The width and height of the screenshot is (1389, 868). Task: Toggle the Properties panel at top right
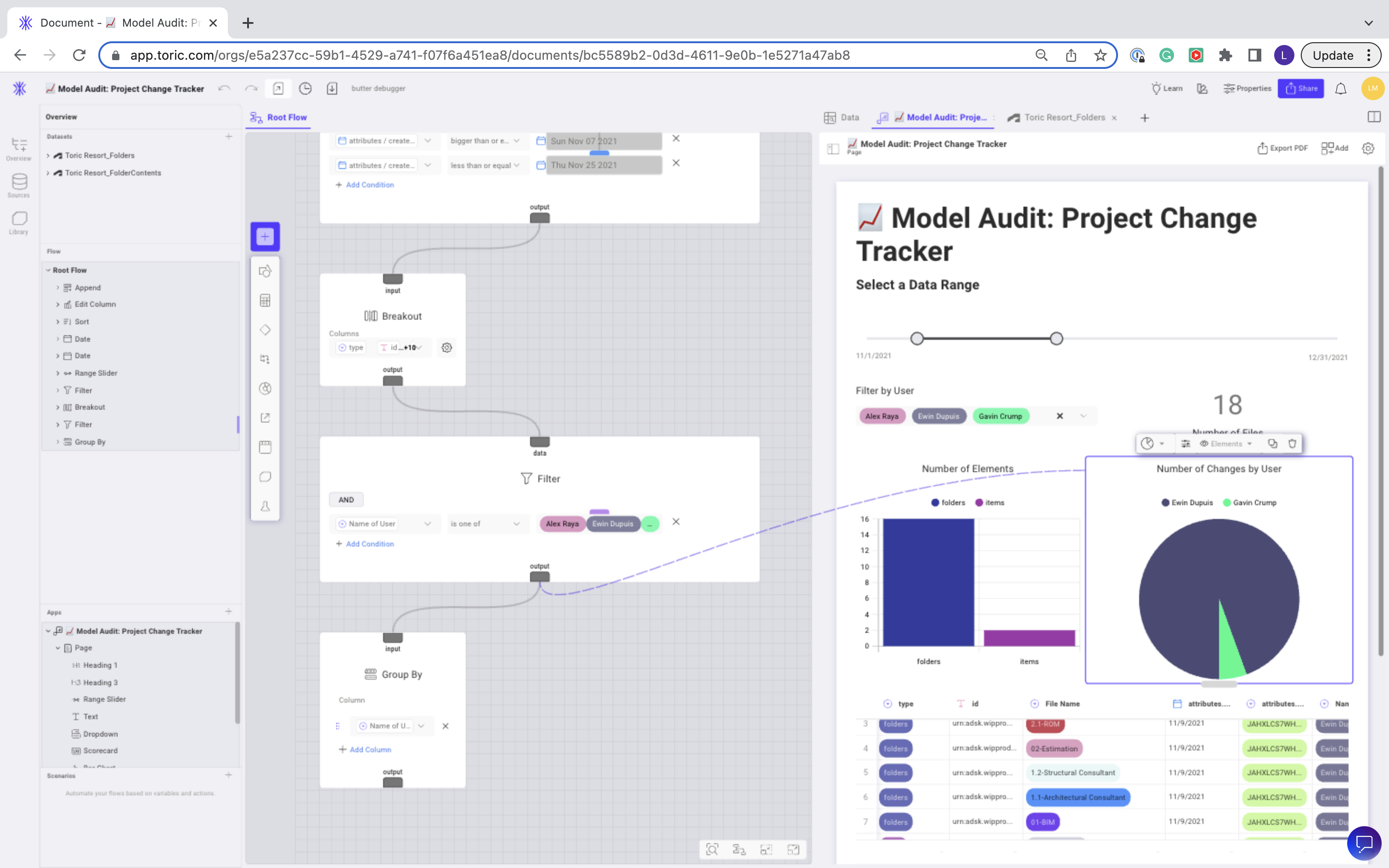tap(1247, 88)
